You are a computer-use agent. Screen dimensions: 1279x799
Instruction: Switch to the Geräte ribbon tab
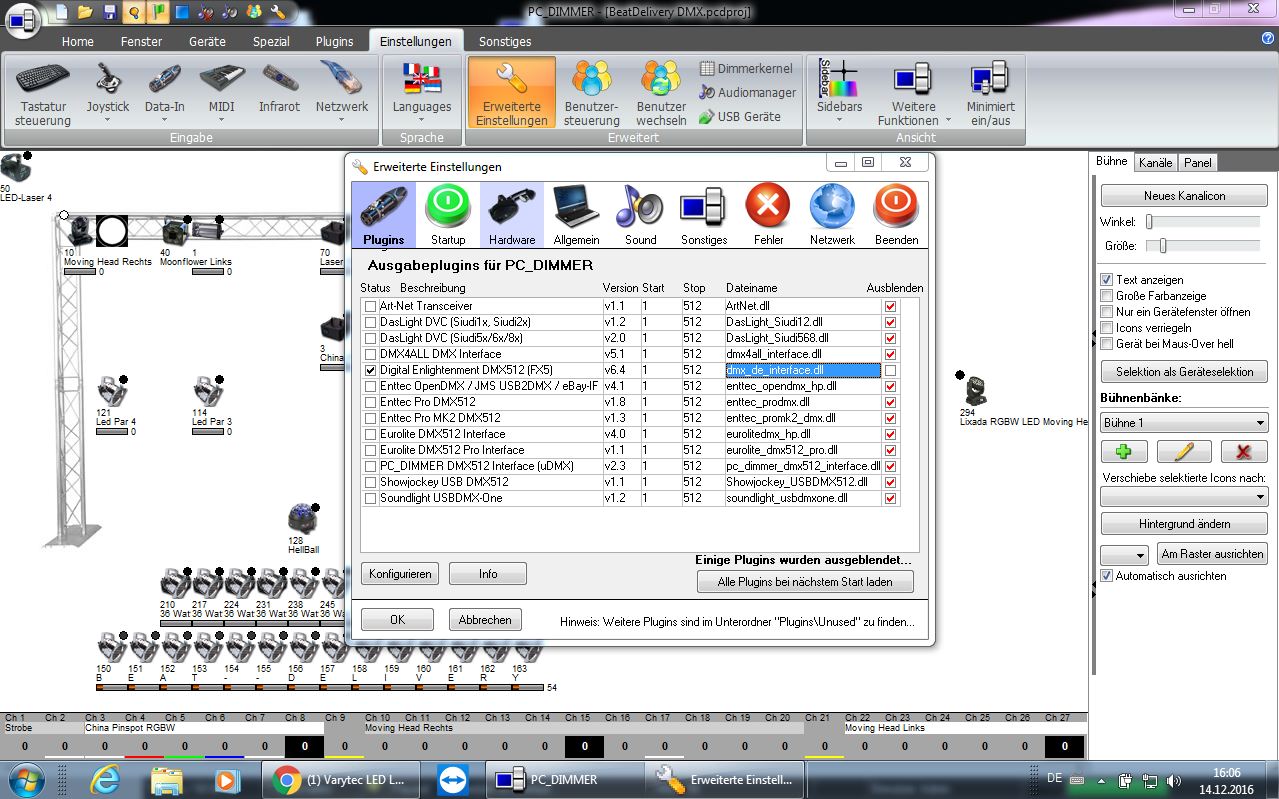207,42
